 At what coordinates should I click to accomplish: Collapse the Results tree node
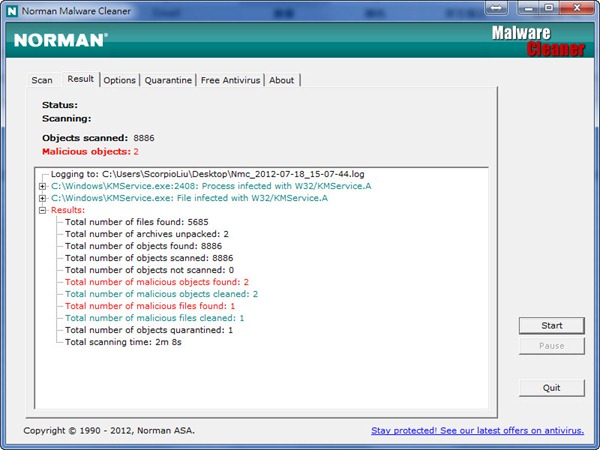click(42, 210)
